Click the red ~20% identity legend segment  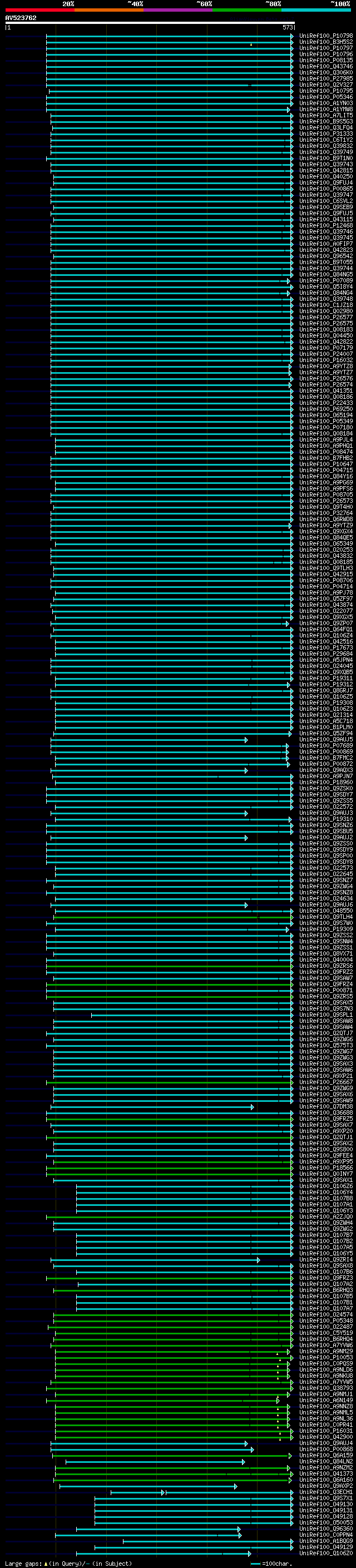pyautogui.click(x=39, y=10)
